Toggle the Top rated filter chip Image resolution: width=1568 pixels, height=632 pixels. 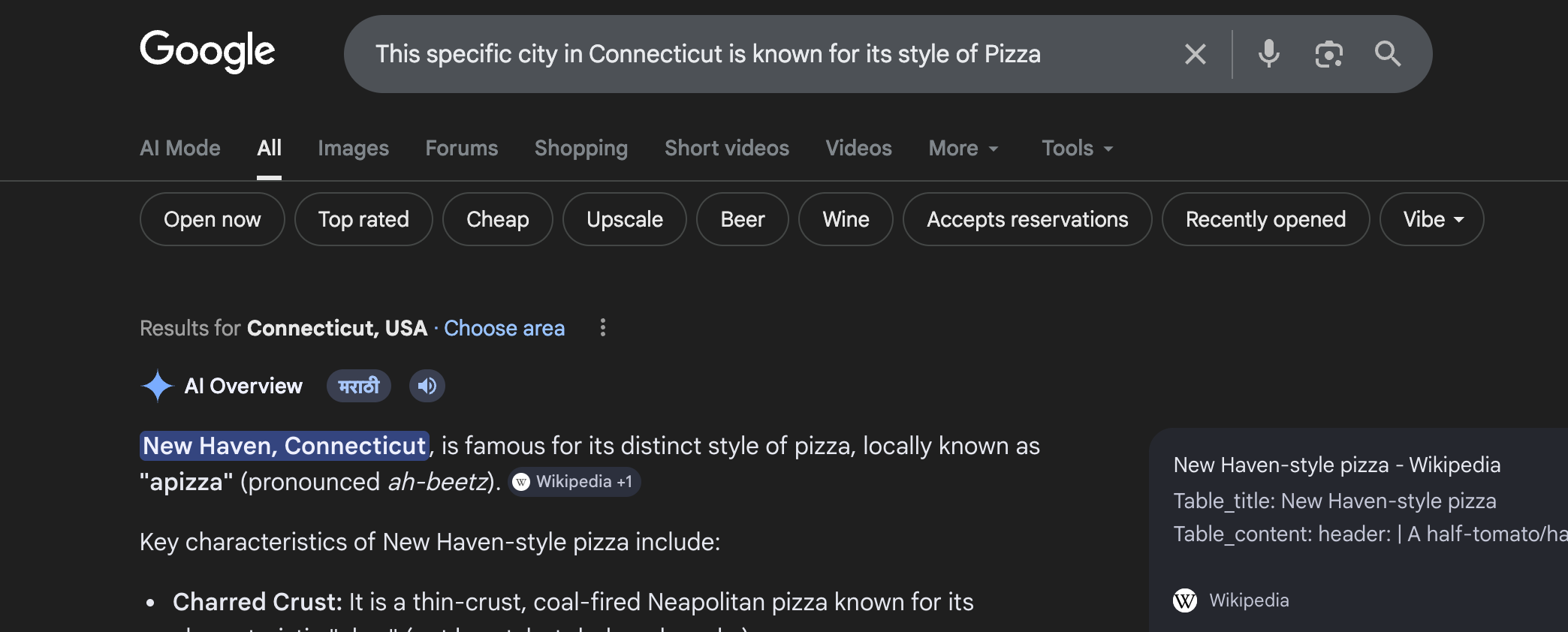pyautogui.click(x=363, y=219)
